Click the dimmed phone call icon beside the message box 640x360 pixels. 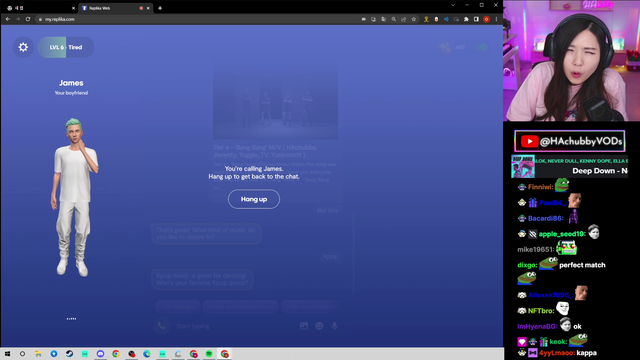point(162,326)
